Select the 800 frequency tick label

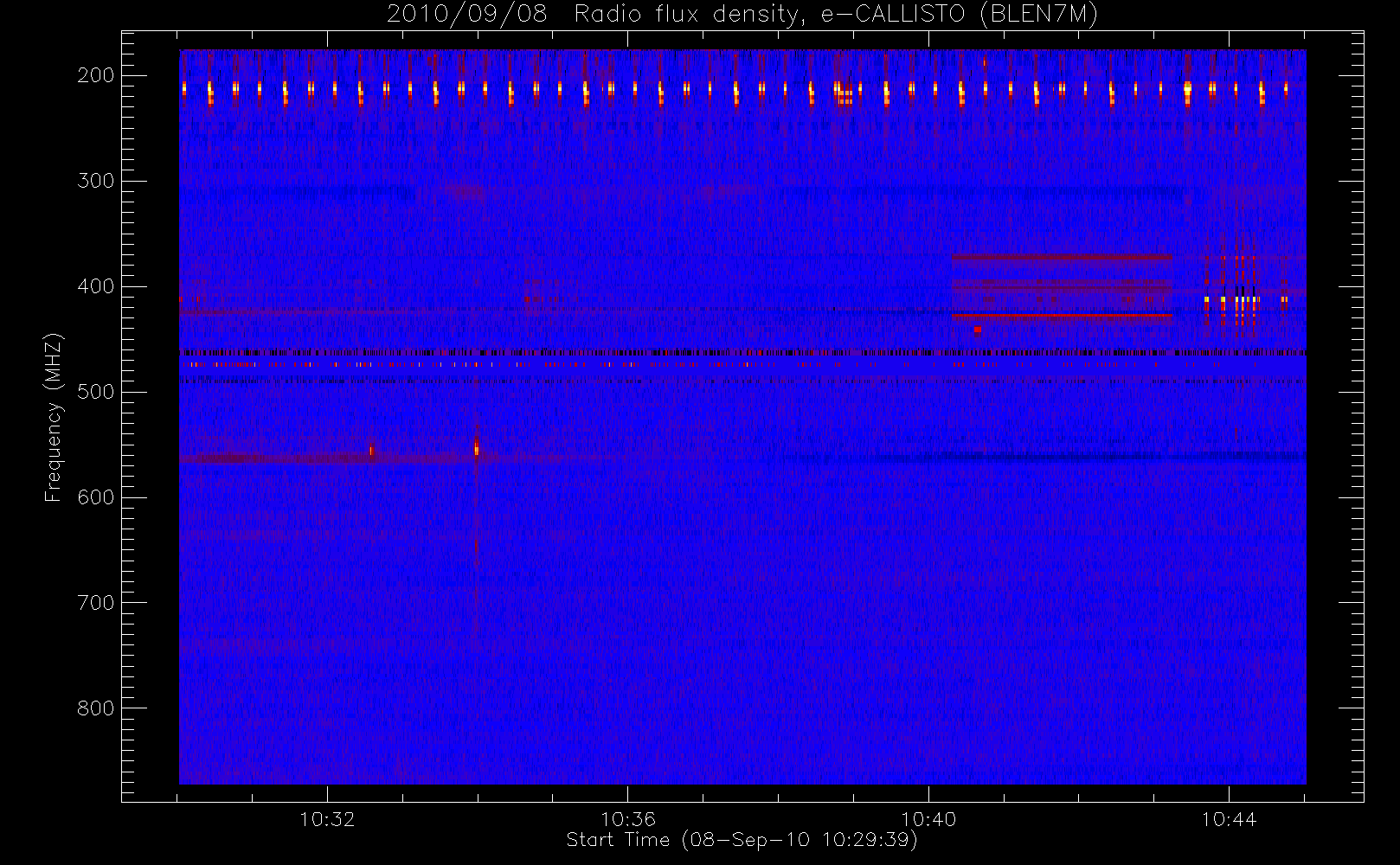tap(95, 708)
